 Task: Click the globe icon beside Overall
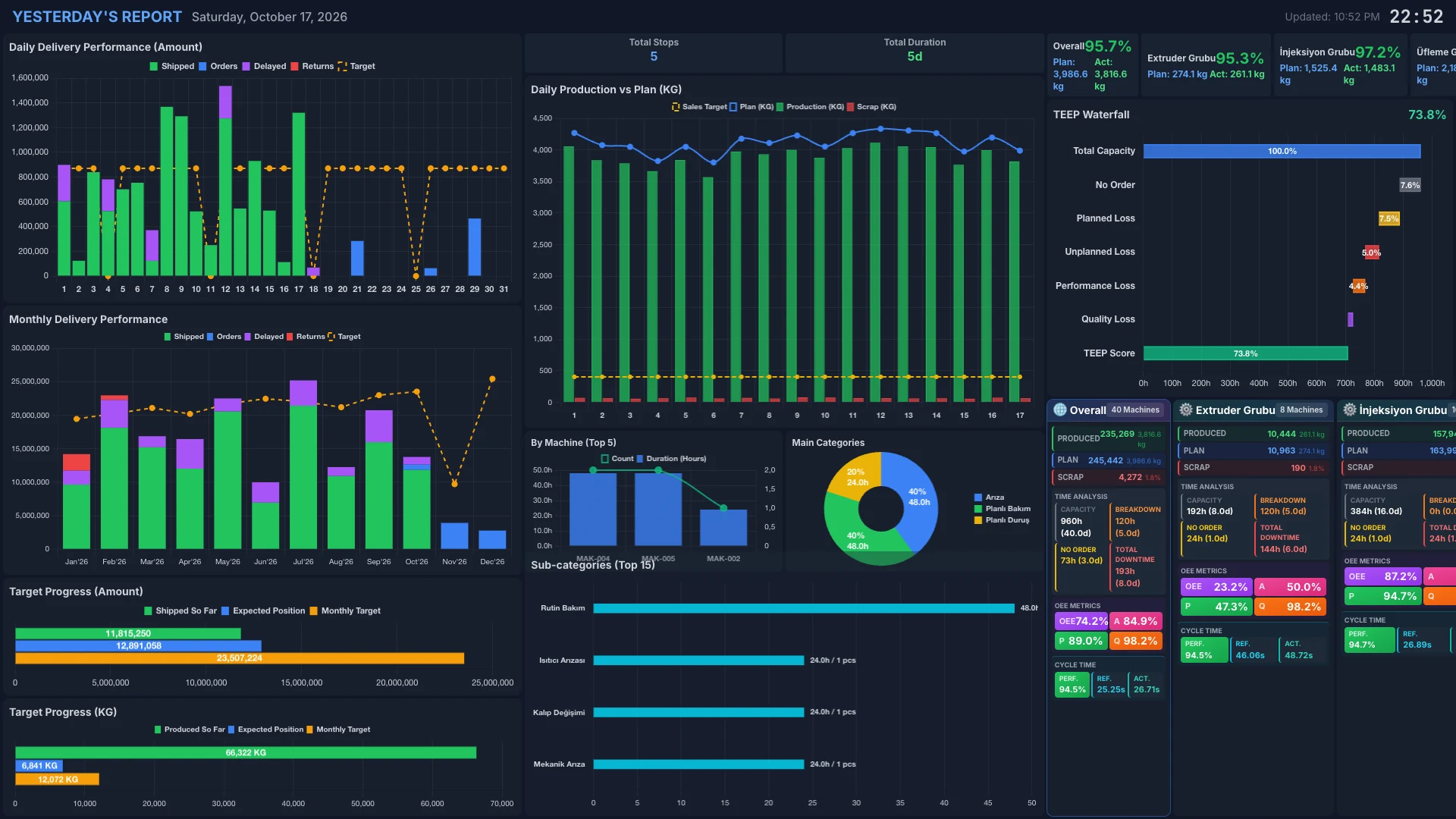pyautogui.click(x=1060, y=409)
